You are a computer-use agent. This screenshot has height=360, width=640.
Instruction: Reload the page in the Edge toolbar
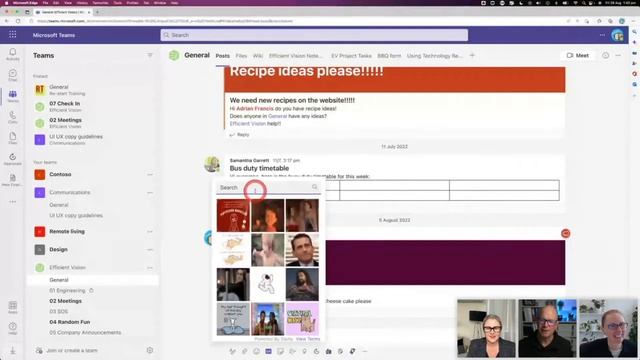pyautogui.click(x=18, y=21)
